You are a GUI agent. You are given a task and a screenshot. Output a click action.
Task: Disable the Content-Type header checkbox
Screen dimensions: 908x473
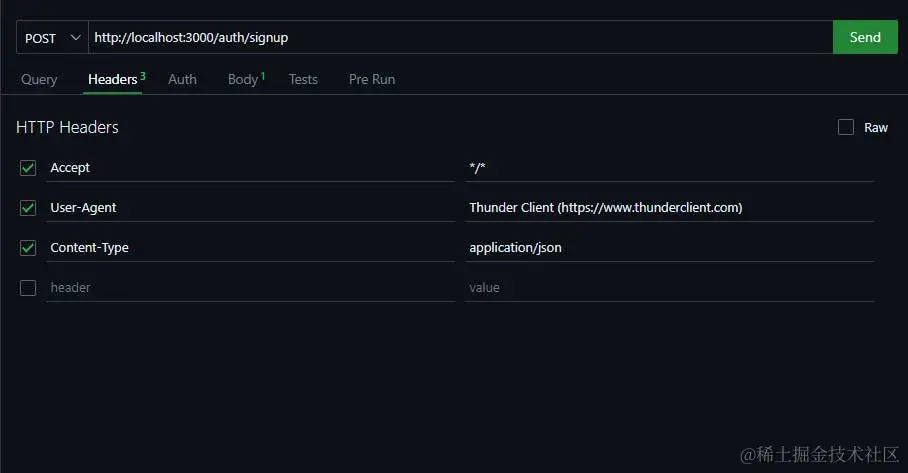tap(28, 248)
